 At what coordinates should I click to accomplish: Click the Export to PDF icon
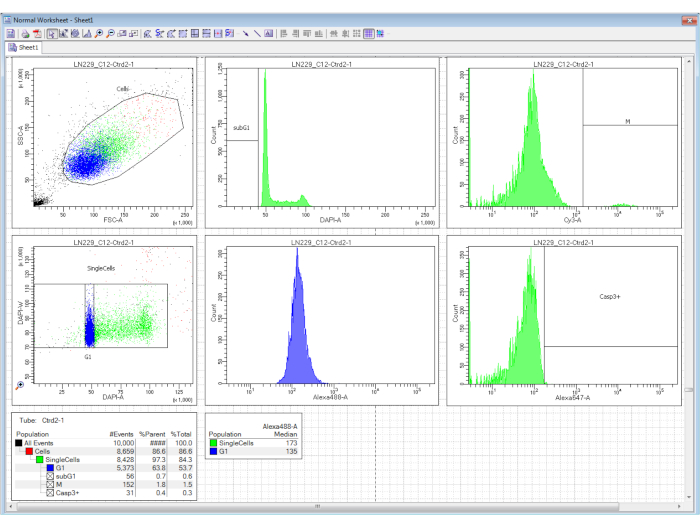tap(36, 34)
